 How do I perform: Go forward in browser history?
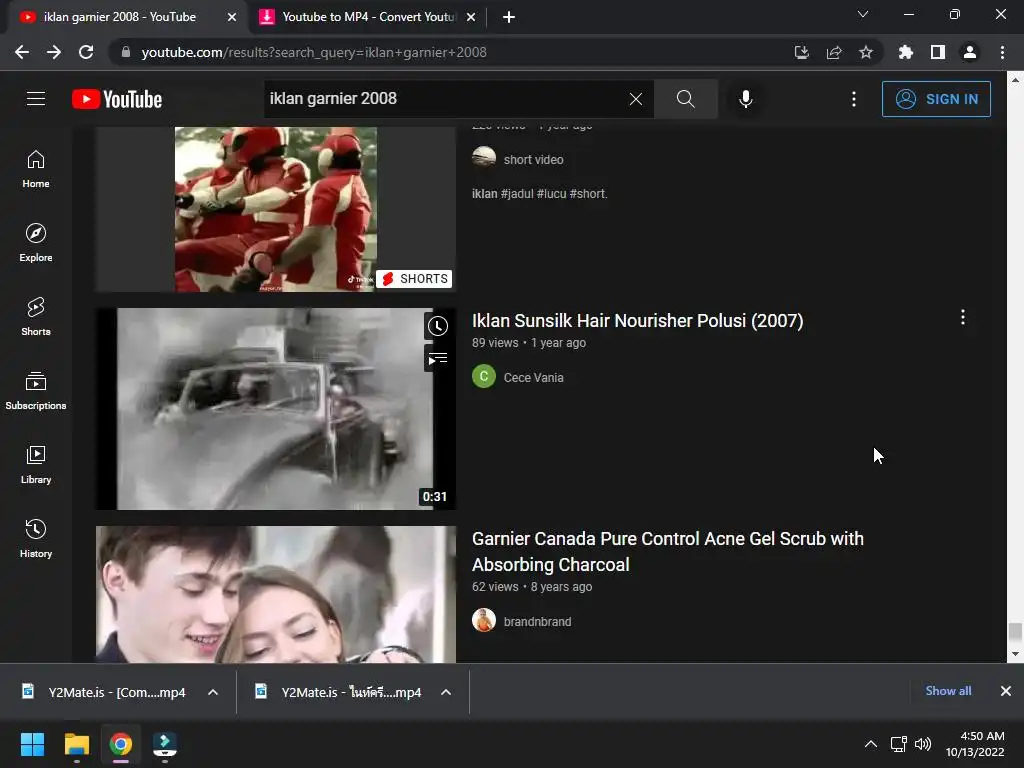tap(54, 52)
